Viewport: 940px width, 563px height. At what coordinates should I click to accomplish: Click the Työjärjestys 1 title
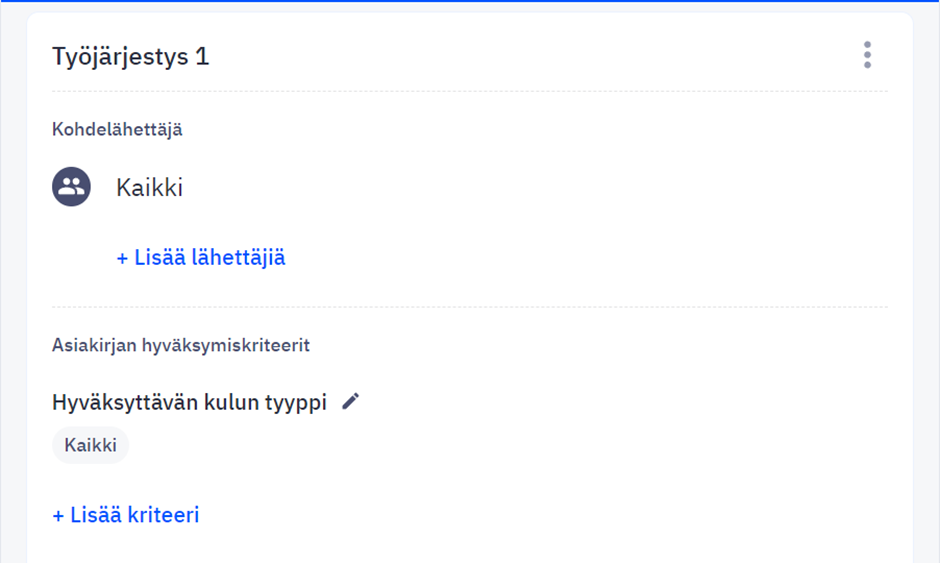131,56
